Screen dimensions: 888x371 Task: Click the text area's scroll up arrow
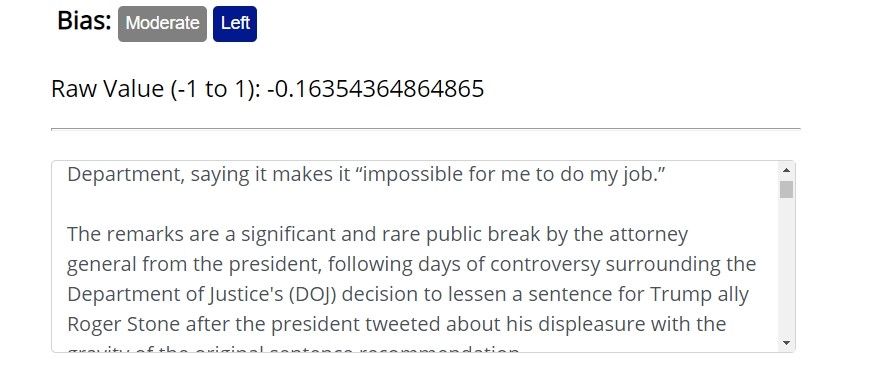(786, 170)
